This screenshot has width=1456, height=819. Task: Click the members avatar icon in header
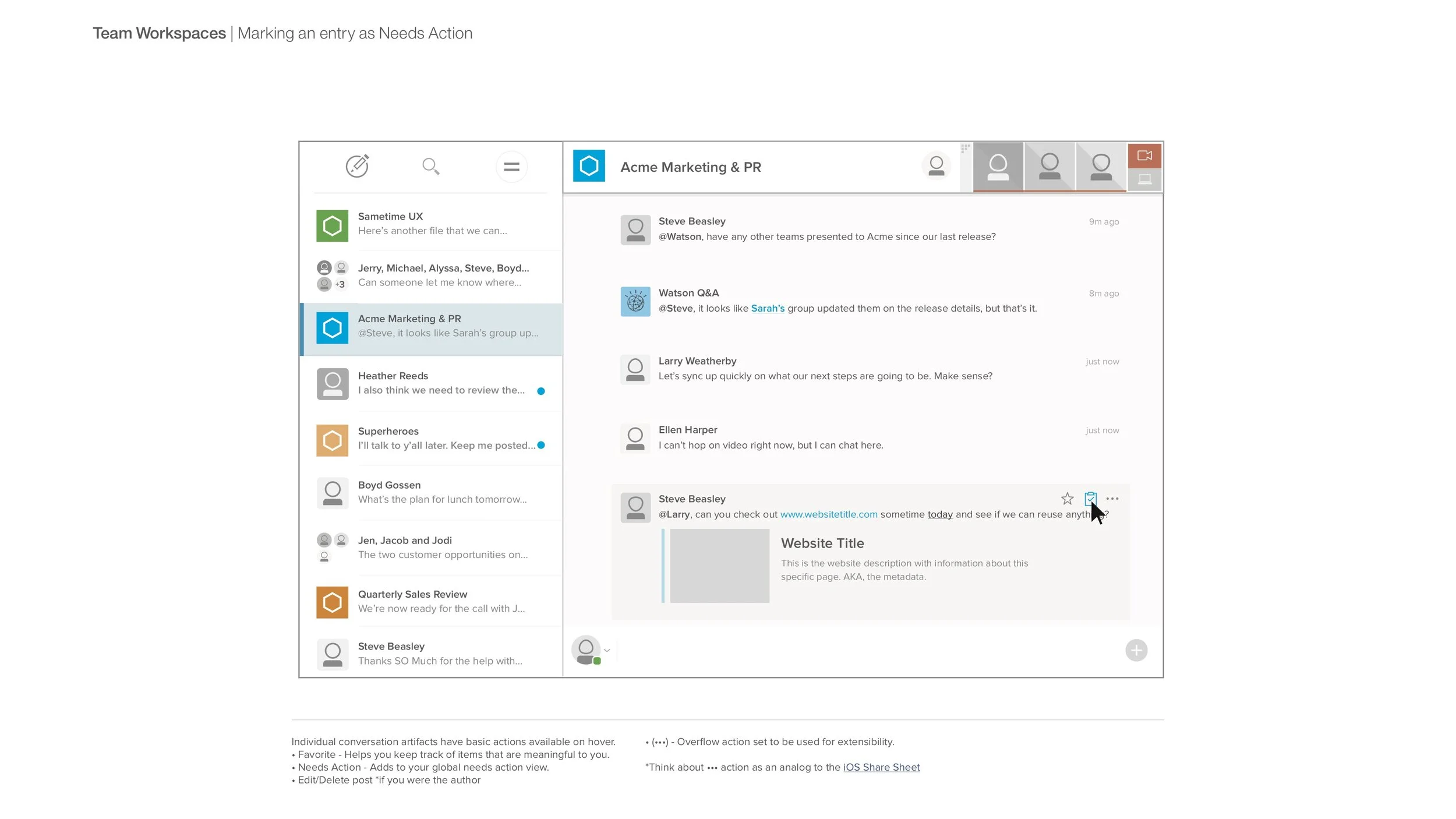click(x=936, y=166)
